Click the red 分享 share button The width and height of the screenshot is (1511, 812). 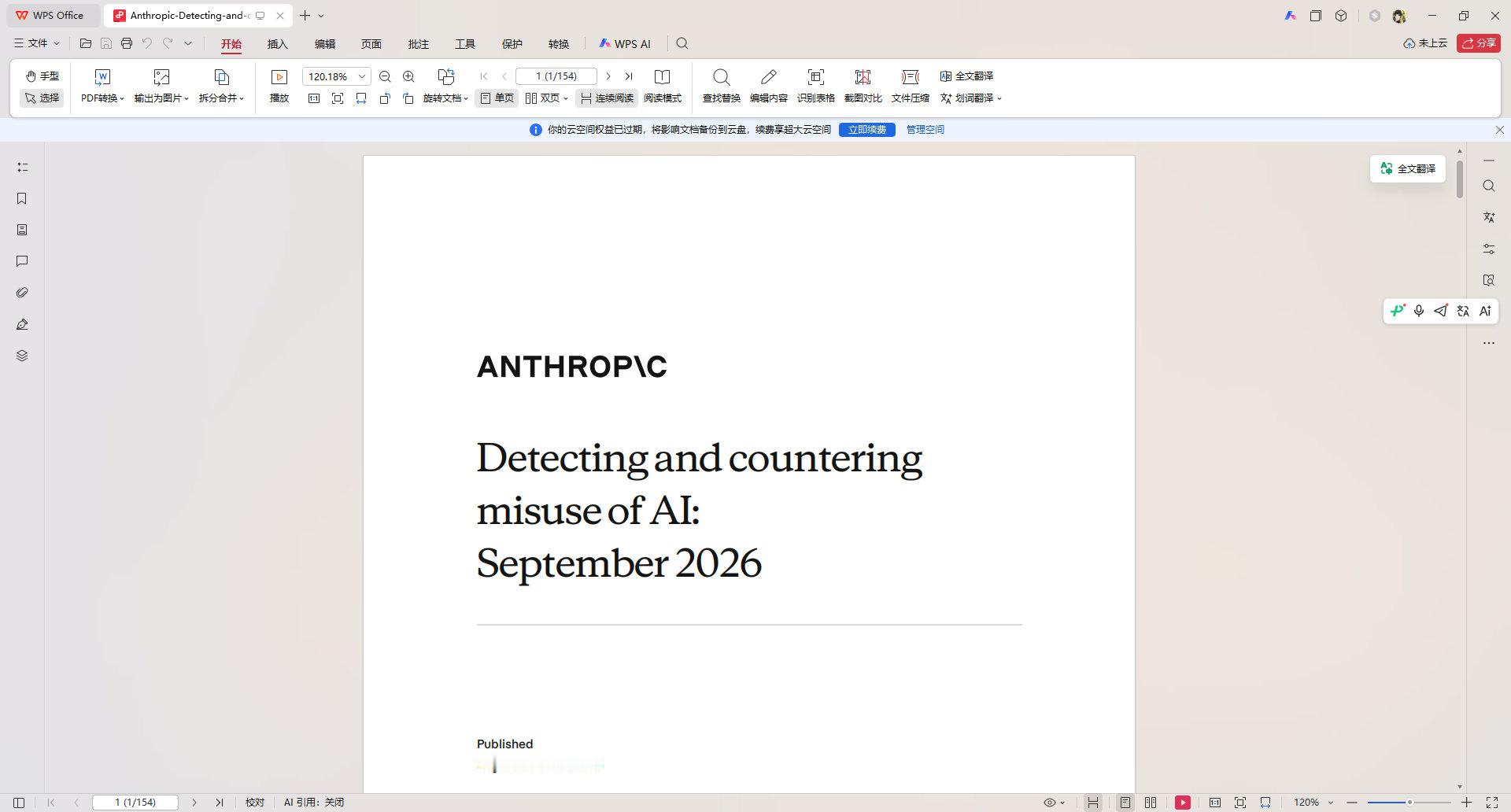1479,43
